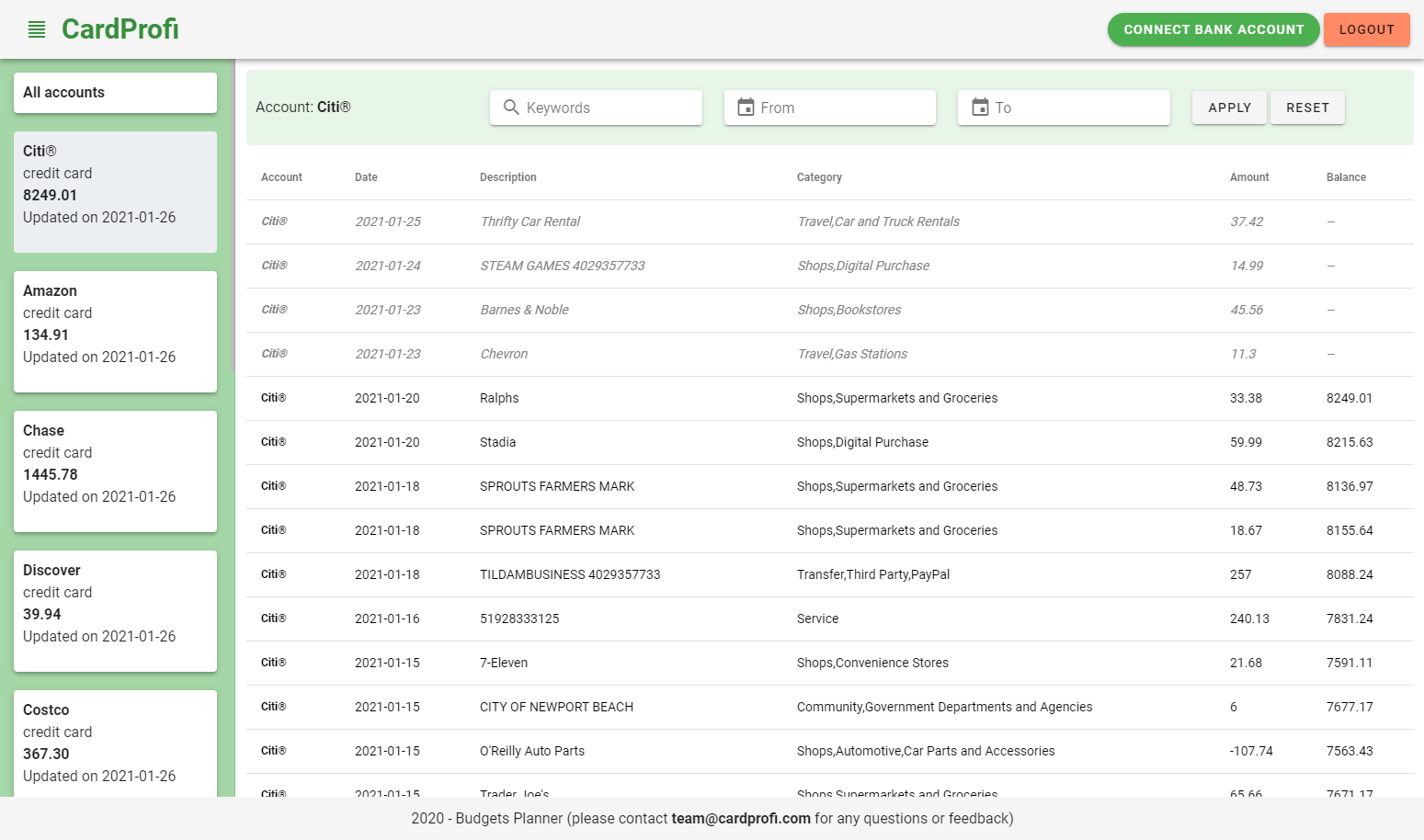Click the team@cardprofi.com contact email
The image size is (1424, 840).
pos(740,818)
